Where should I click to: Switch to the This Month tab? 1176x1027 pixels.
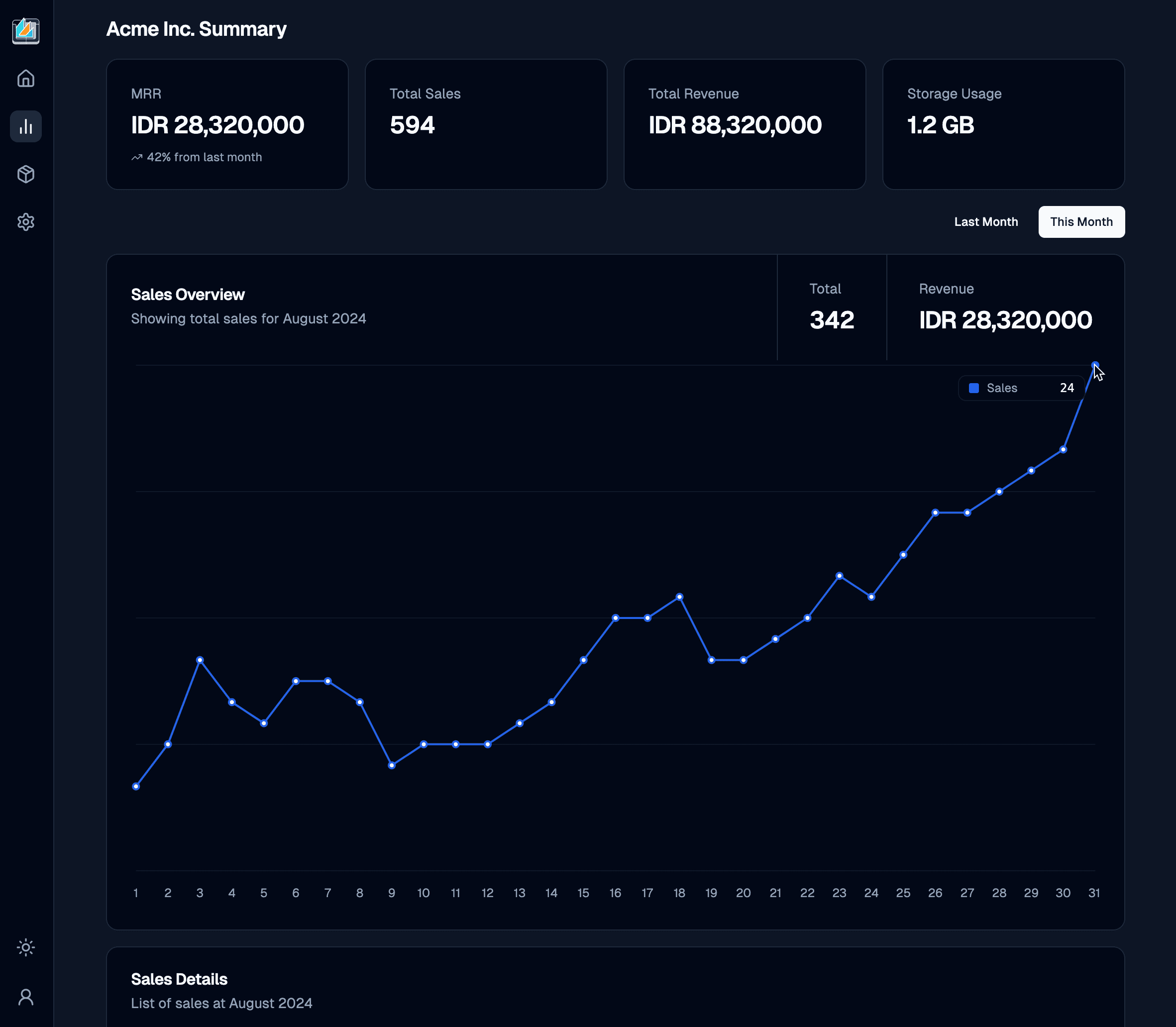1081,222
